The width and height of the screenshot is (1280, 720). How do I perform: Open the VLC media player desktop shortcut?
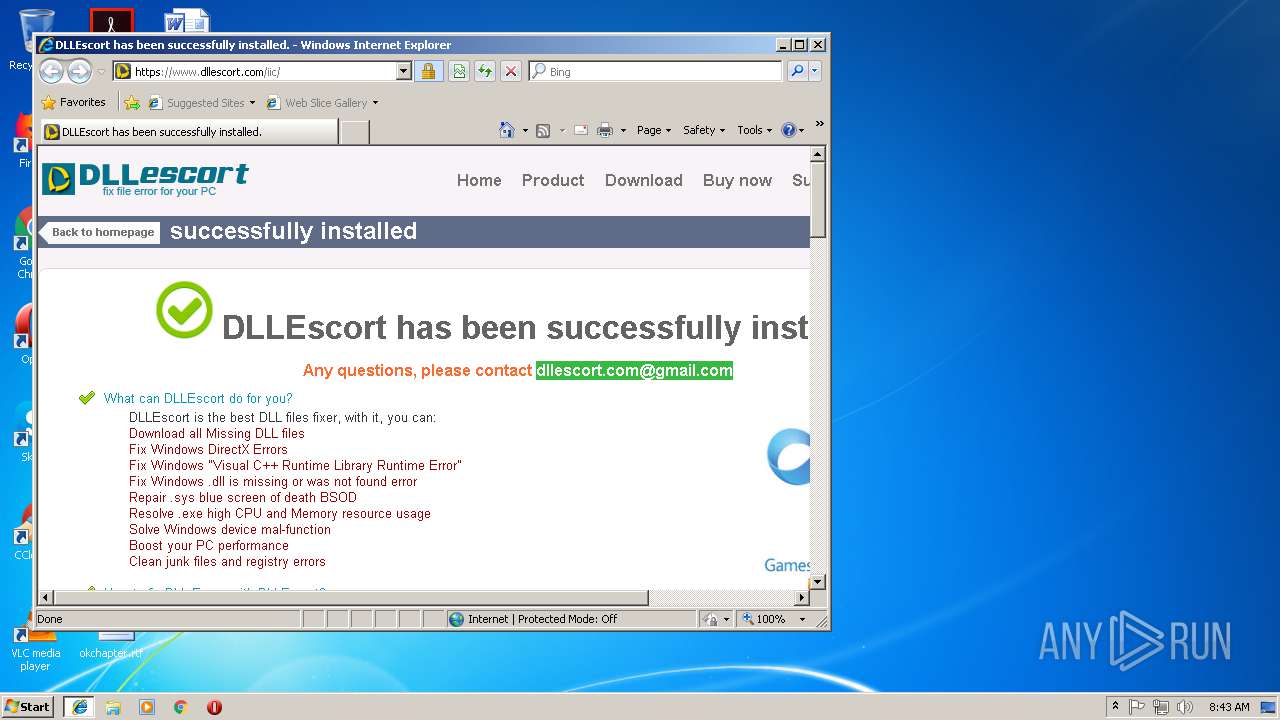click(35, 648)
